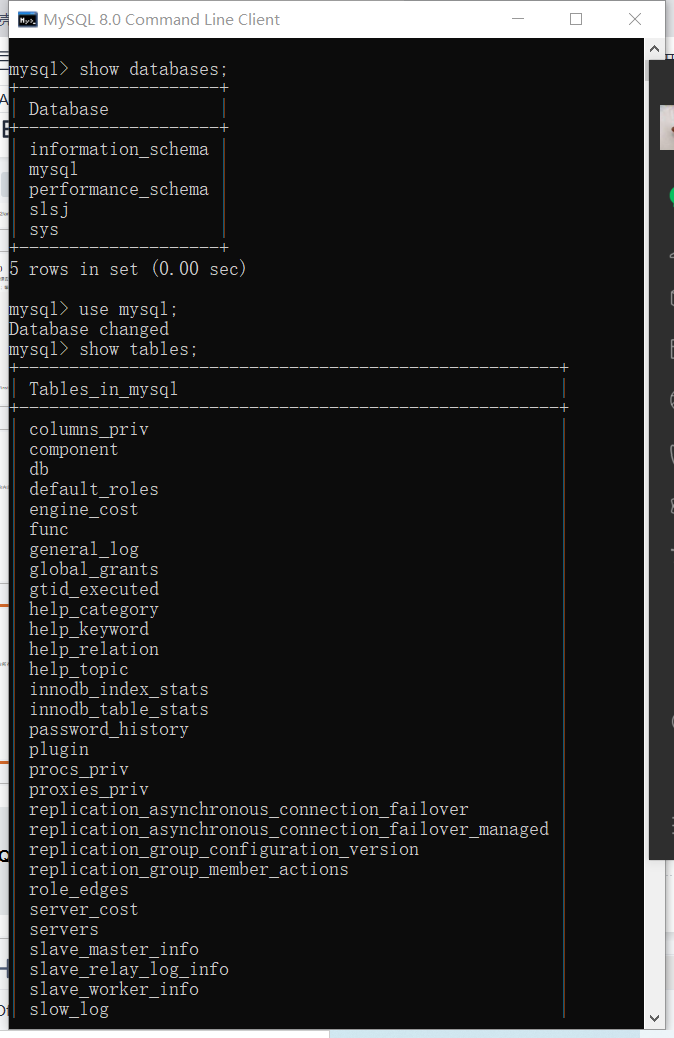Click the scrollbar down arrow
The image size is (674, 1038).
pyautogui.click(x=654, y=1018)
